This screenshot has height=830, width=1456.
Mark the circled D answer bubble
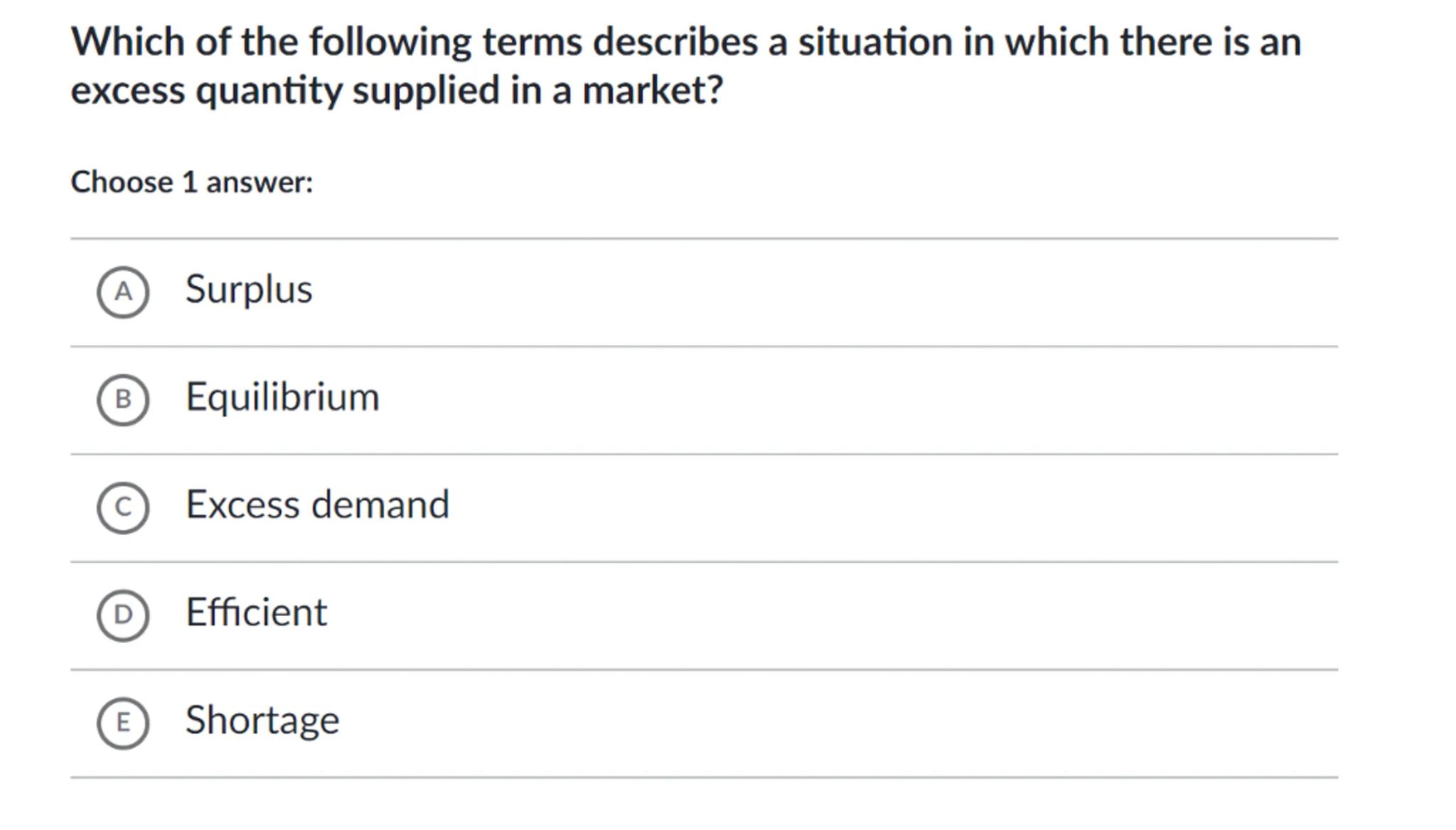[x=123, y=615]
